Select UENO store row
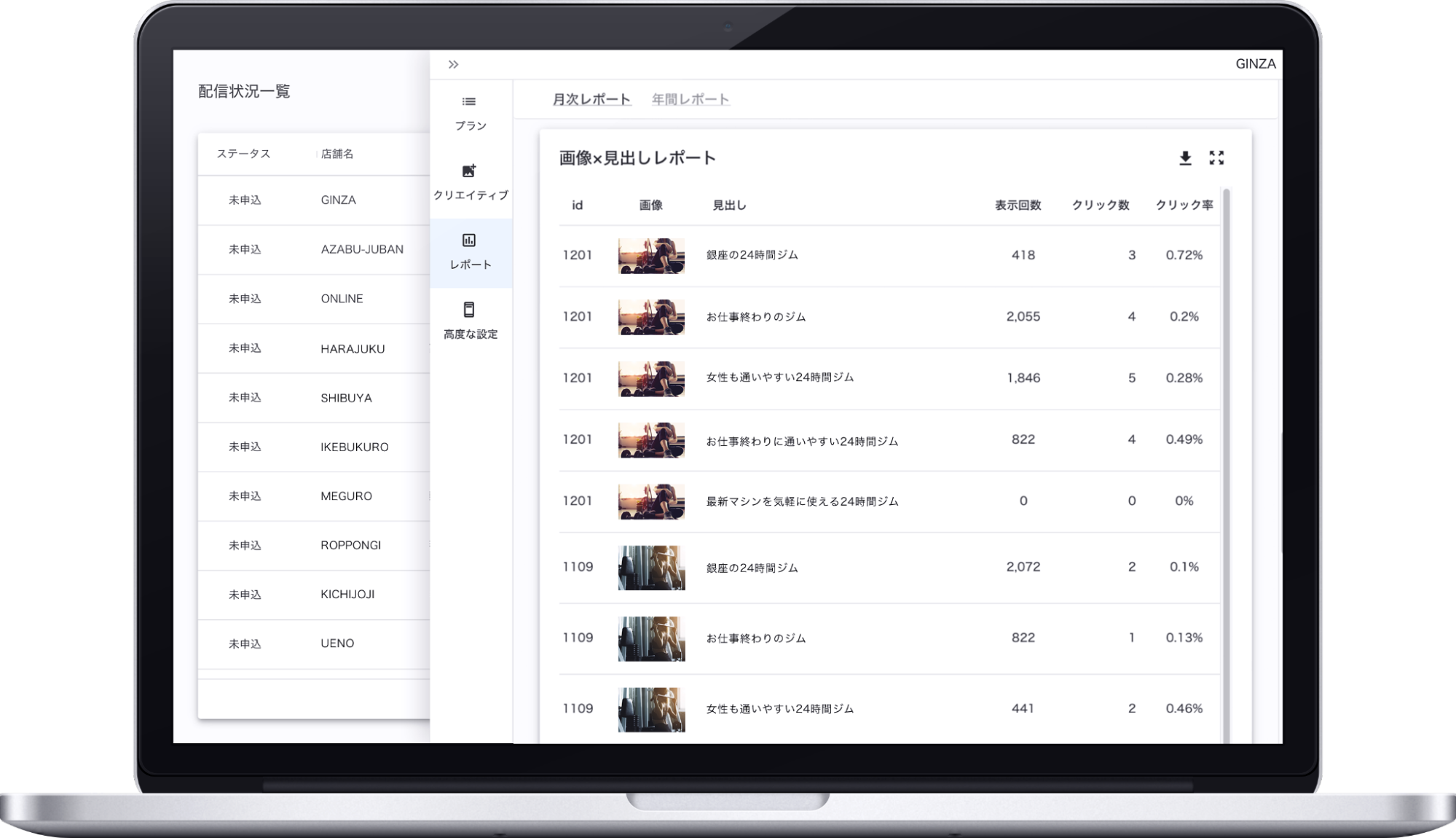 point(337,643)
